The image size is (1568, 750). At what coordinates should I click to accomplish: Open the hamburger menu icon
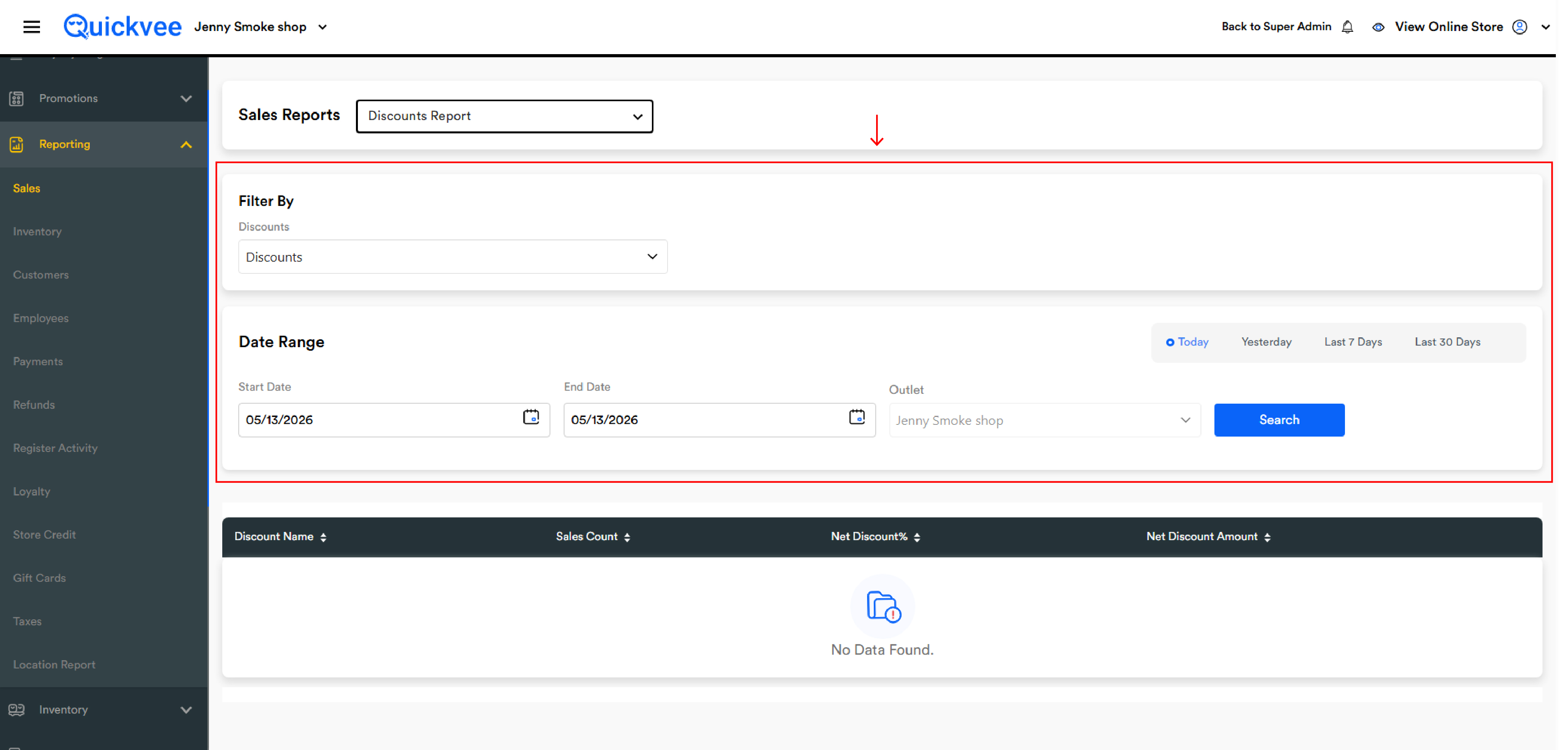(32, 27)
